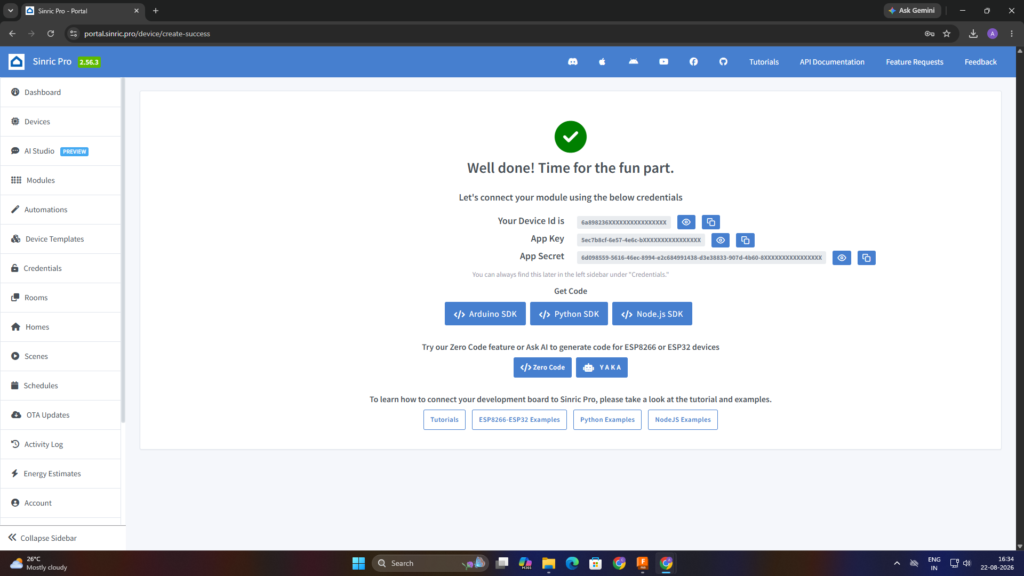
Task: Open Microsoft Edge from taskbar
Action: click(x=572, y=563)
